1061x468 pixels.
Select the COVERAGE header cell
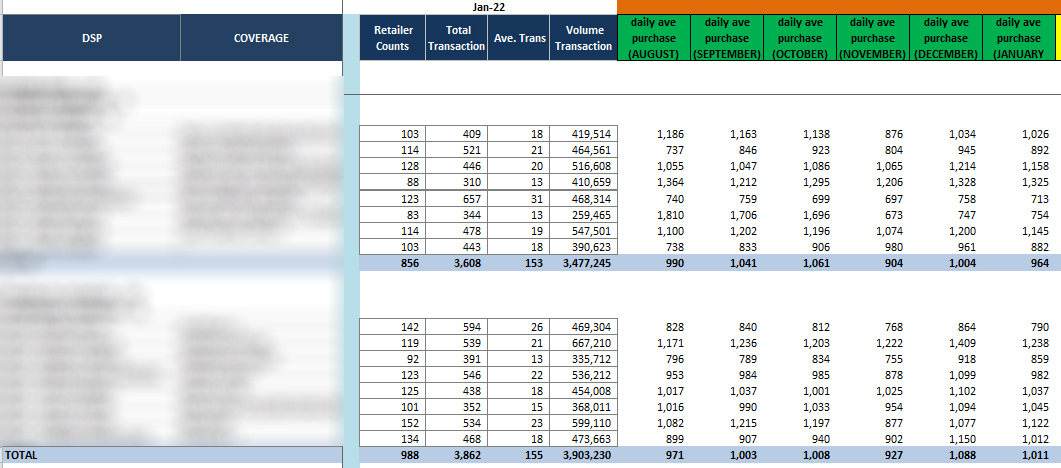(261, 38)
